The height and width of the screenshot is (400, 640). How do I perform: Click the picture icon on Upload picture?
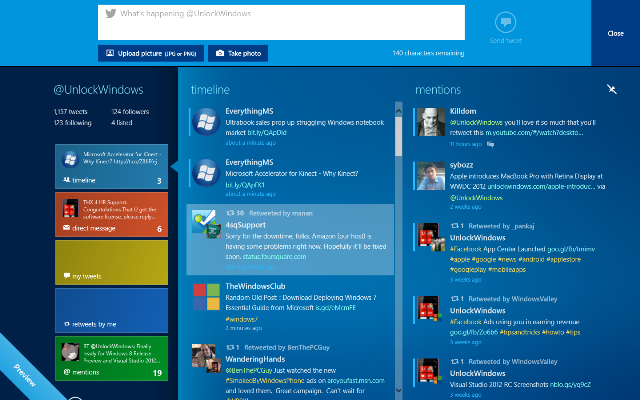(110, 53)
